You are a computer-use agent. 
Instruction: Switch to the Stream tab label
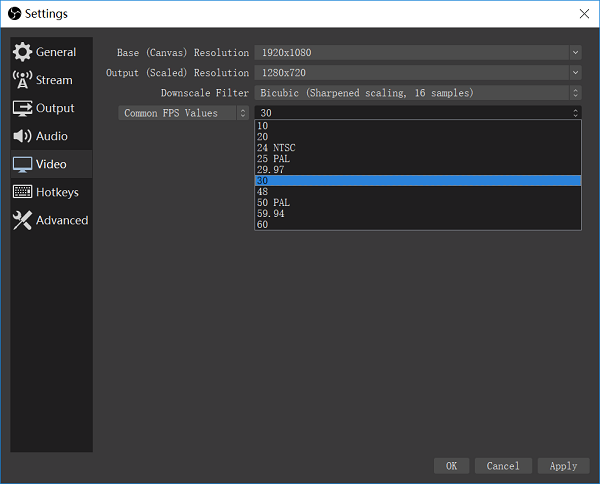pos(54,80)
